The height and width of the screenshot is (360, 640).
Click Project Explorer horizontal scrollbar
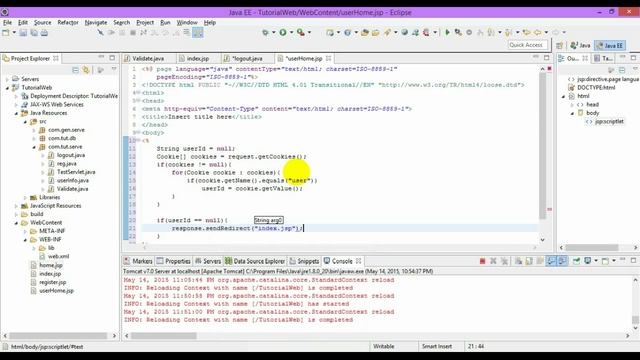(x=58, y=336)
